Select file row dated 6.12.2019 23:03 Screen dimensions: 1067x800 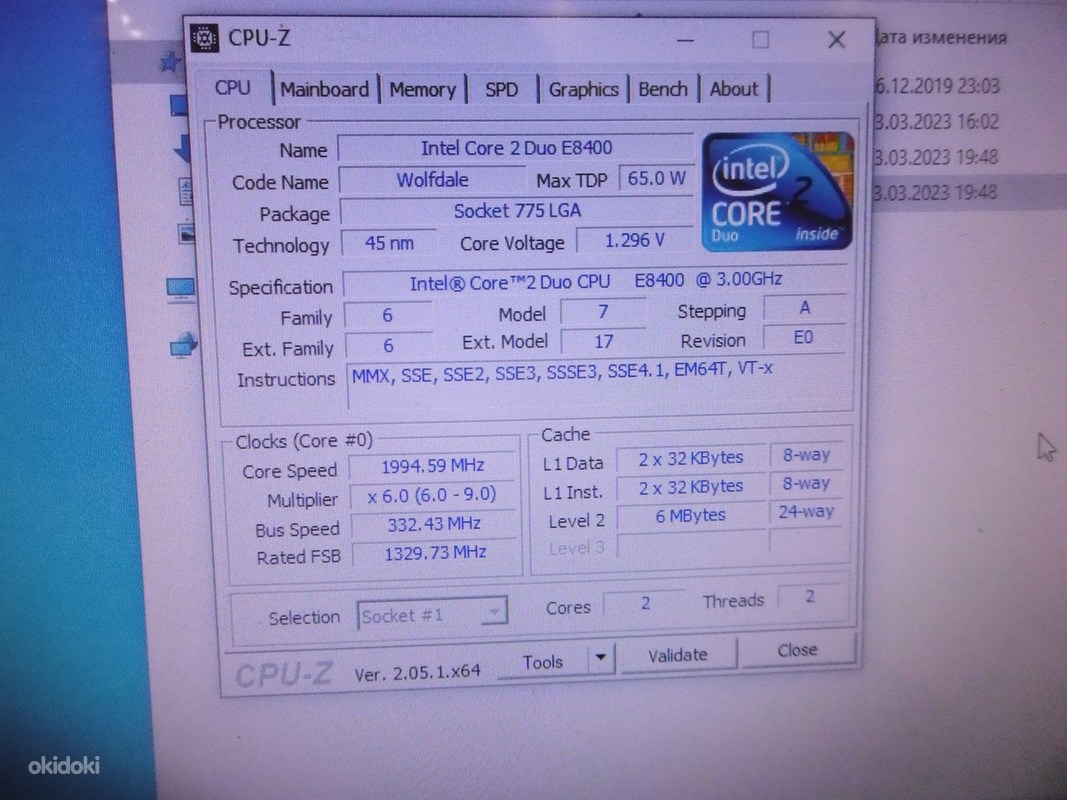(x=937, y=86)
